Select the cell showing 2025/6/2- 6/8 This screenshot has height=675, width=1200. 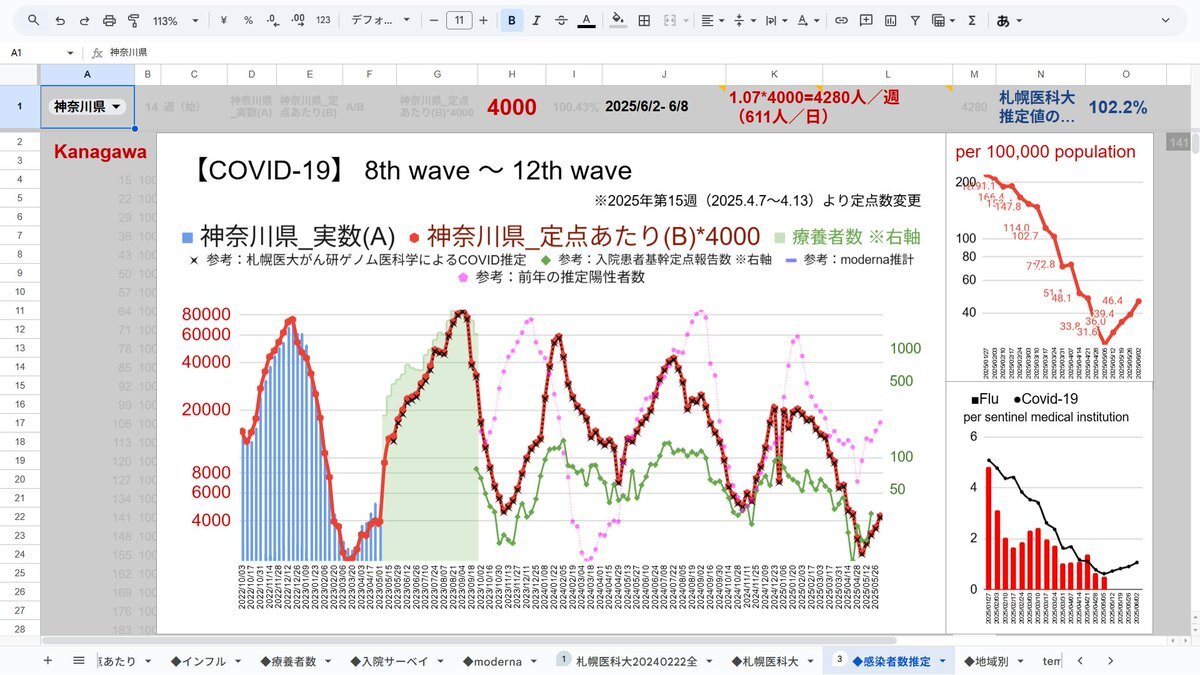(664, 107)
